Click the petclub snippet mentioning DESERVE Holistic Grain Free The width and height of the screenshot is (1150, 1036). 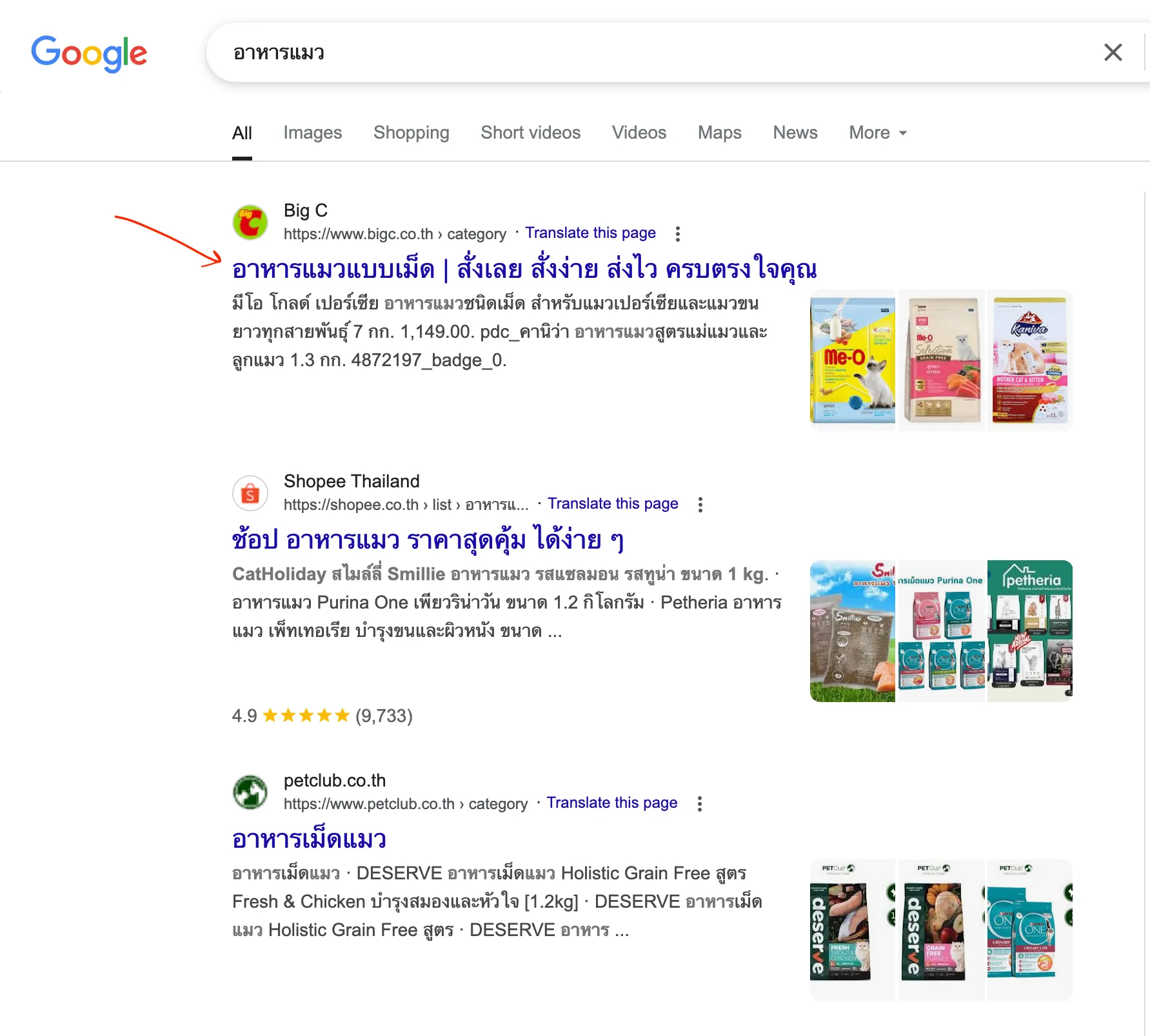[497, 901]
